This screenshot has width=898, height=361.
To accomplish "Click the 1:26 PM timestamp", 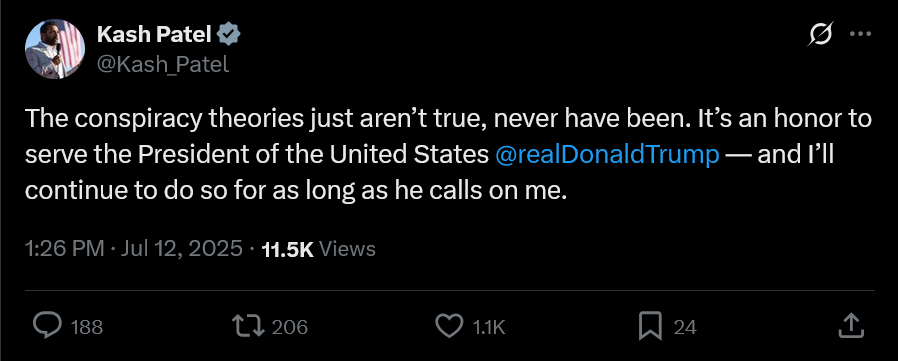I will pyautogui.click(x=65, y=249).
